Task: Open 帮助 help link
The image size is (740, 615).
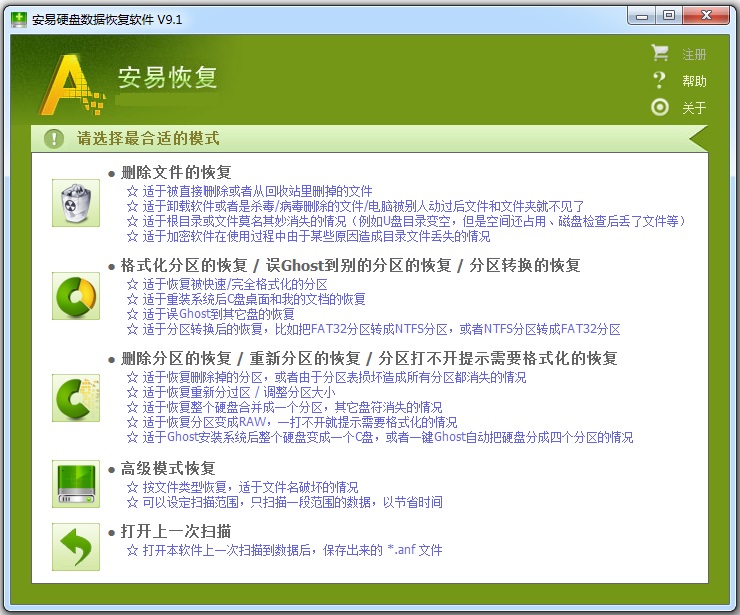Action: (x=694, y=81)
